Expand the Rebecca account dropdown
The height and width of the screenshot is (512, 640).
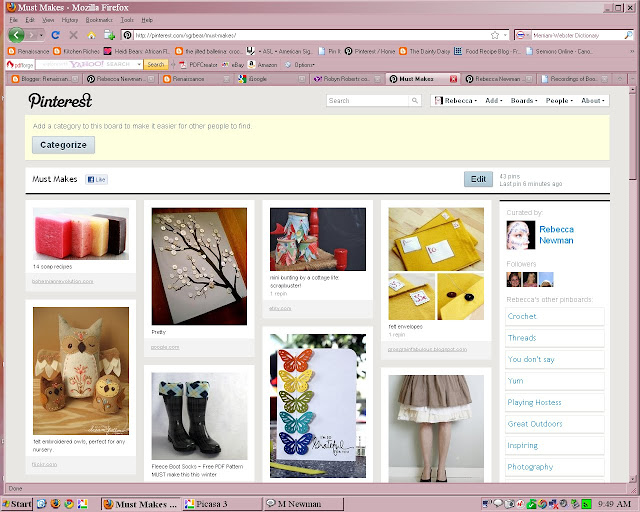tap(456, 100)
